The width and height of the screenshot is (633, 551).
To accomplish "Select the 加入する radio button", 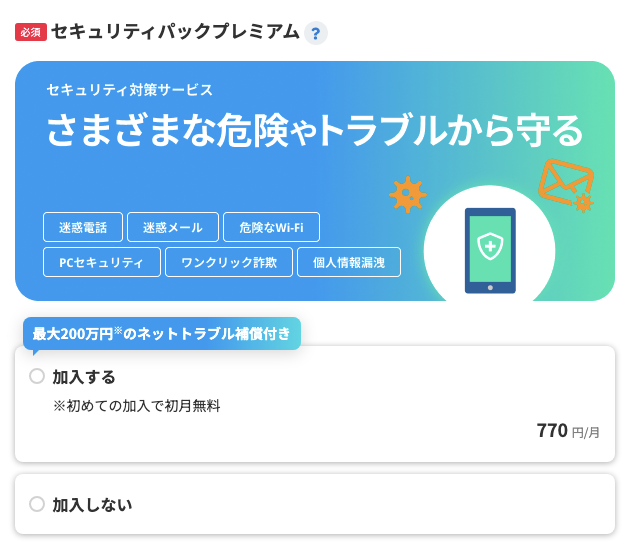I will coord(37,376).
